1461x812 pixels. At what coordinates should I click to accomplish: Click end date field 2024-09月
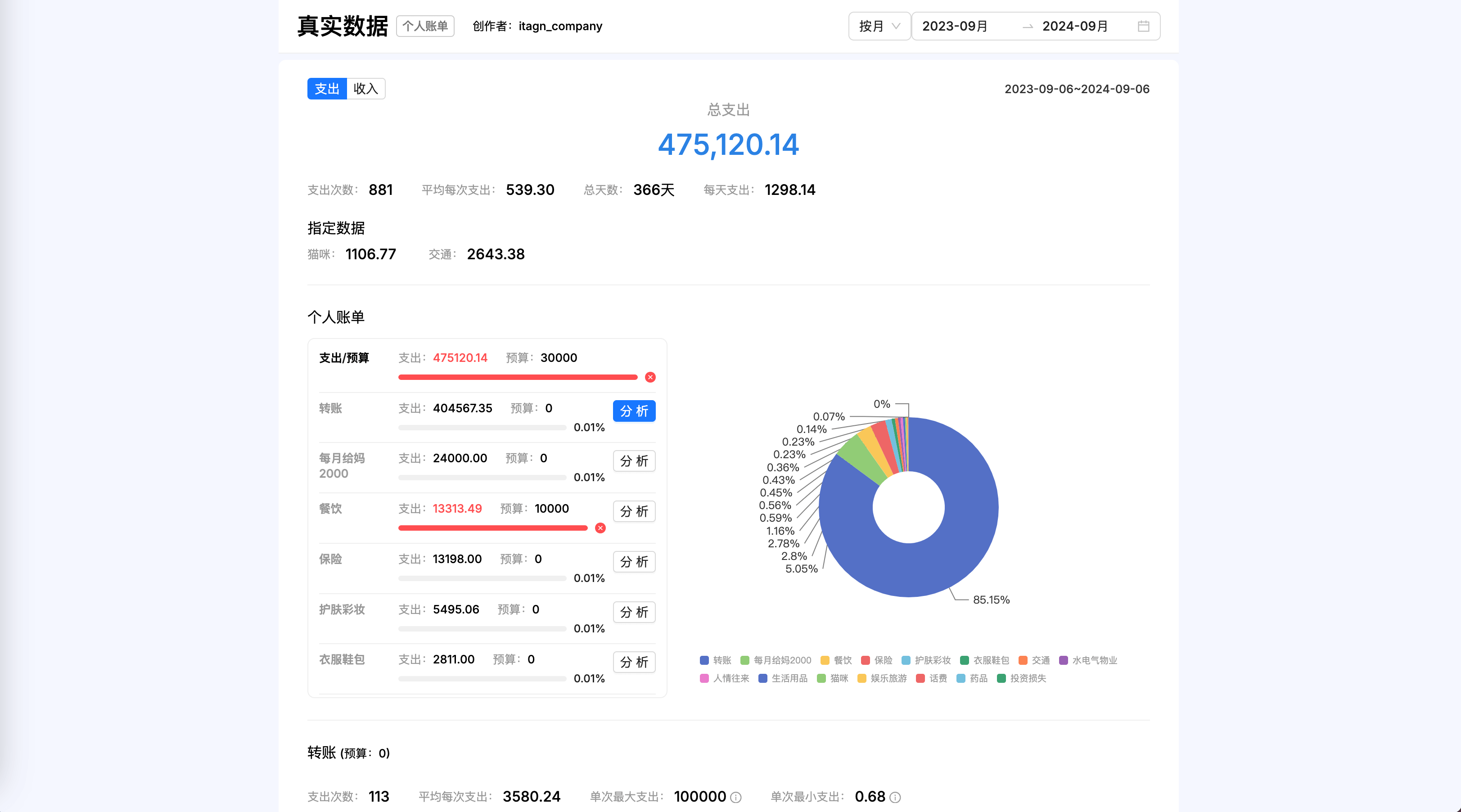1075,26
